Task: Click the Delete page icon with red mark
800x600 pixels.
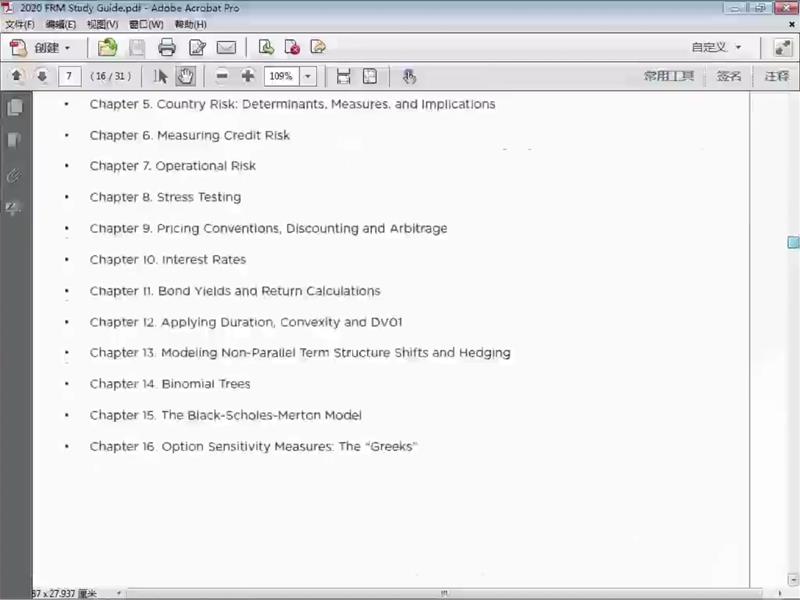Action: pyautogui.click(x=292, y=47)
